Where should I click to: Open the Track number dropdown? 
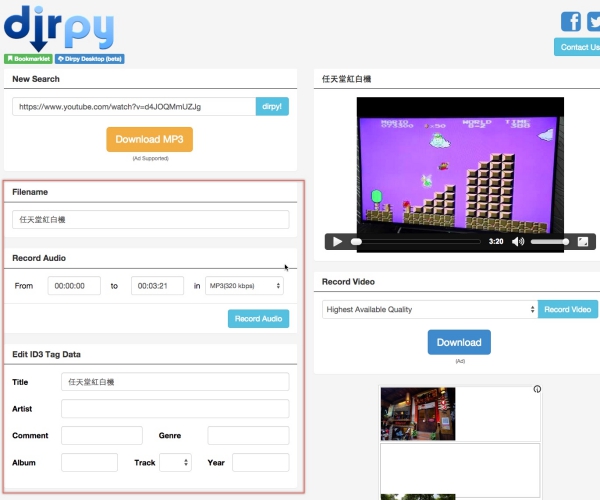175,463
